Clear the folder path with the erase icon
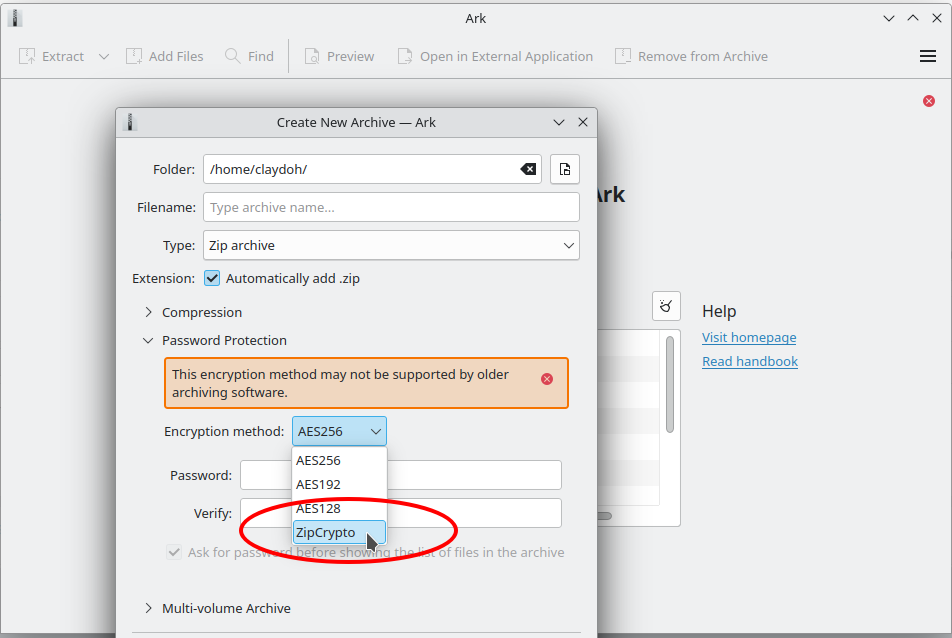The height and width of the screenshot is (638, 952). [528, 169]
